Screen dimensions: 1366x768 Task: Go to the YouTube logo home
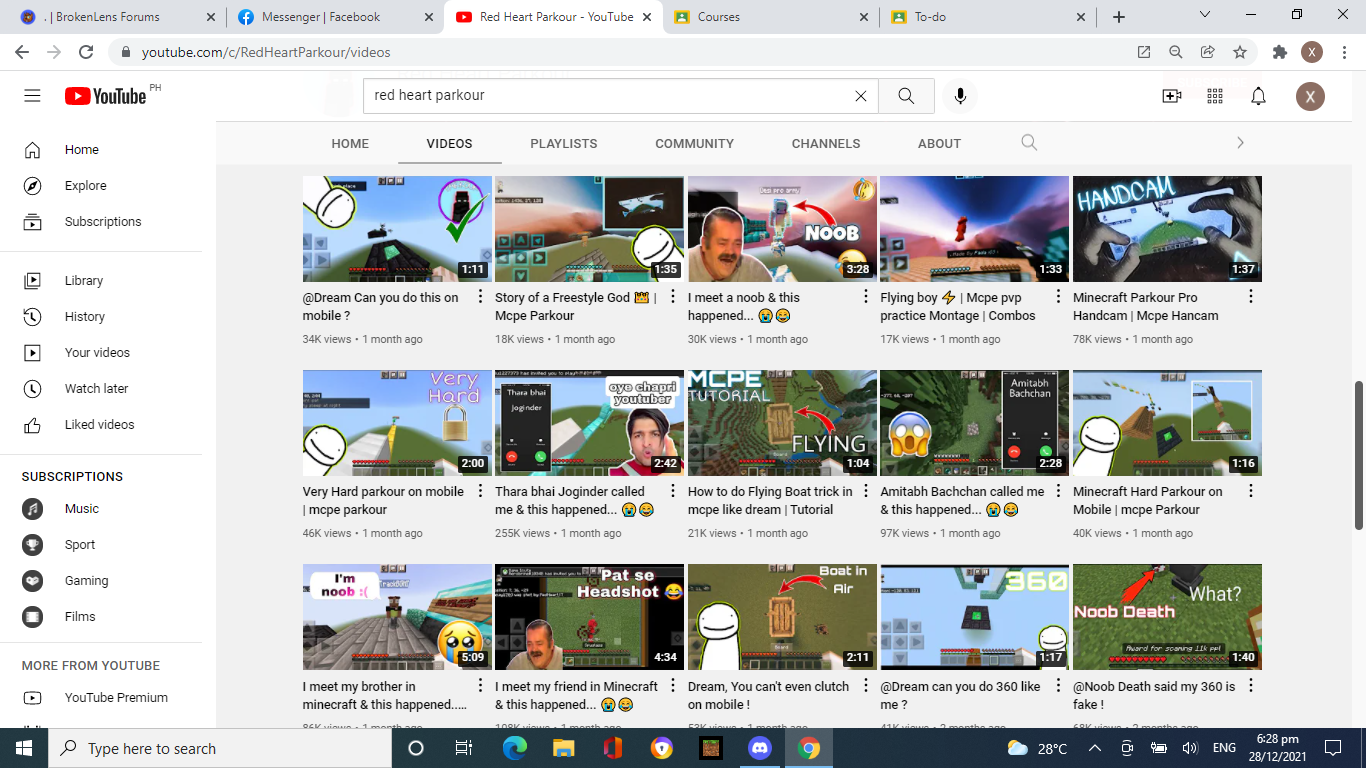[106, 96]
